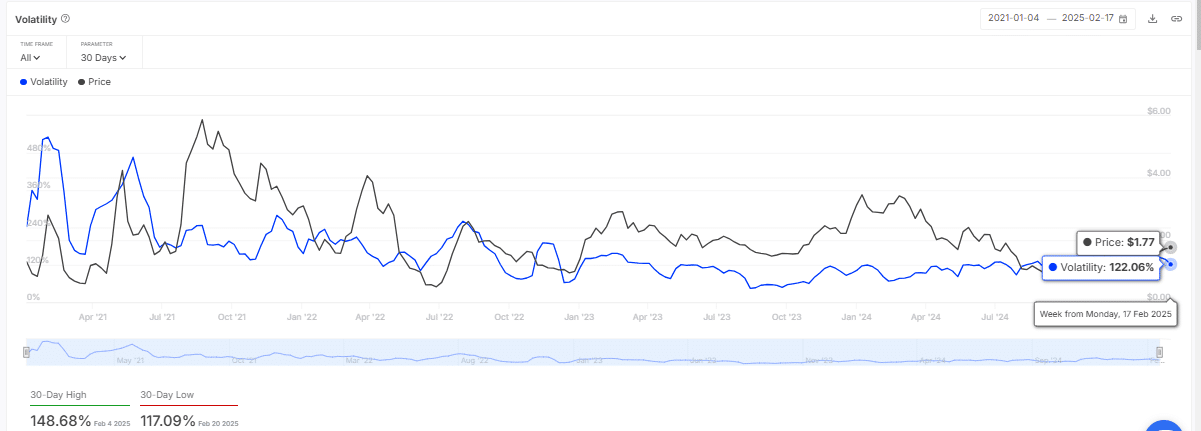Grab the right handle of range navigator
The image size is (1201, 431).
(x=1160, y=352)
